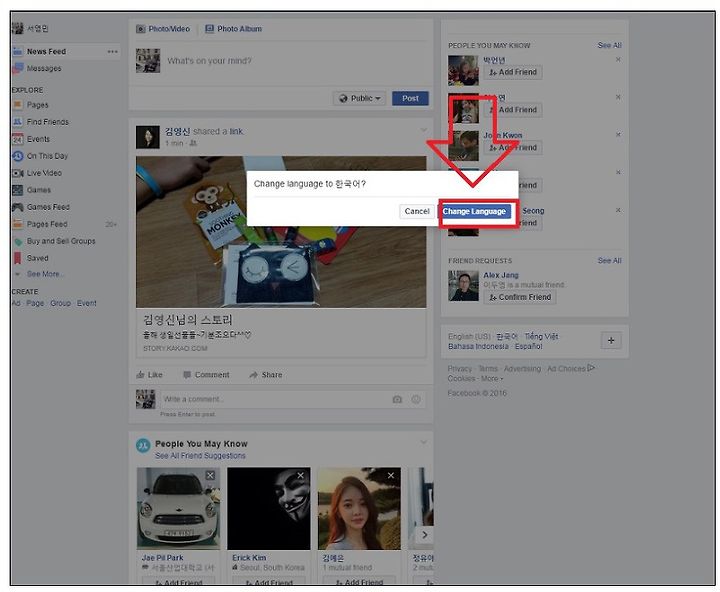Comment on the shared post
This screenshot has width=720, height=592.
(x=206, y=375)
